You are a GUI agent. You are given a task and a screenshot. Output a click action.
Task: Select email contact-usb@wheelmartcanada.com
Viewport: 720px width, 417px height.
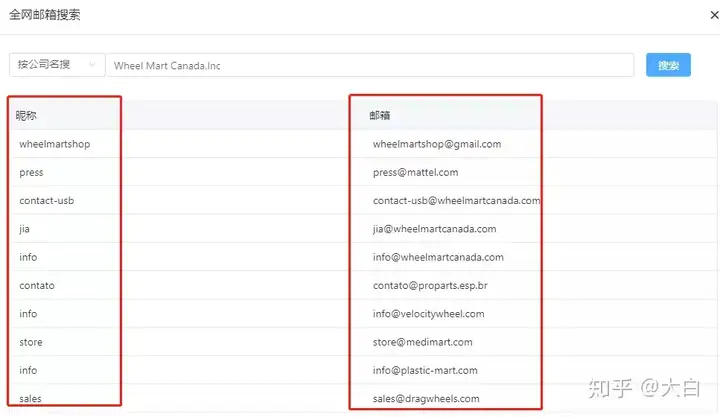[x=456, y=201]
